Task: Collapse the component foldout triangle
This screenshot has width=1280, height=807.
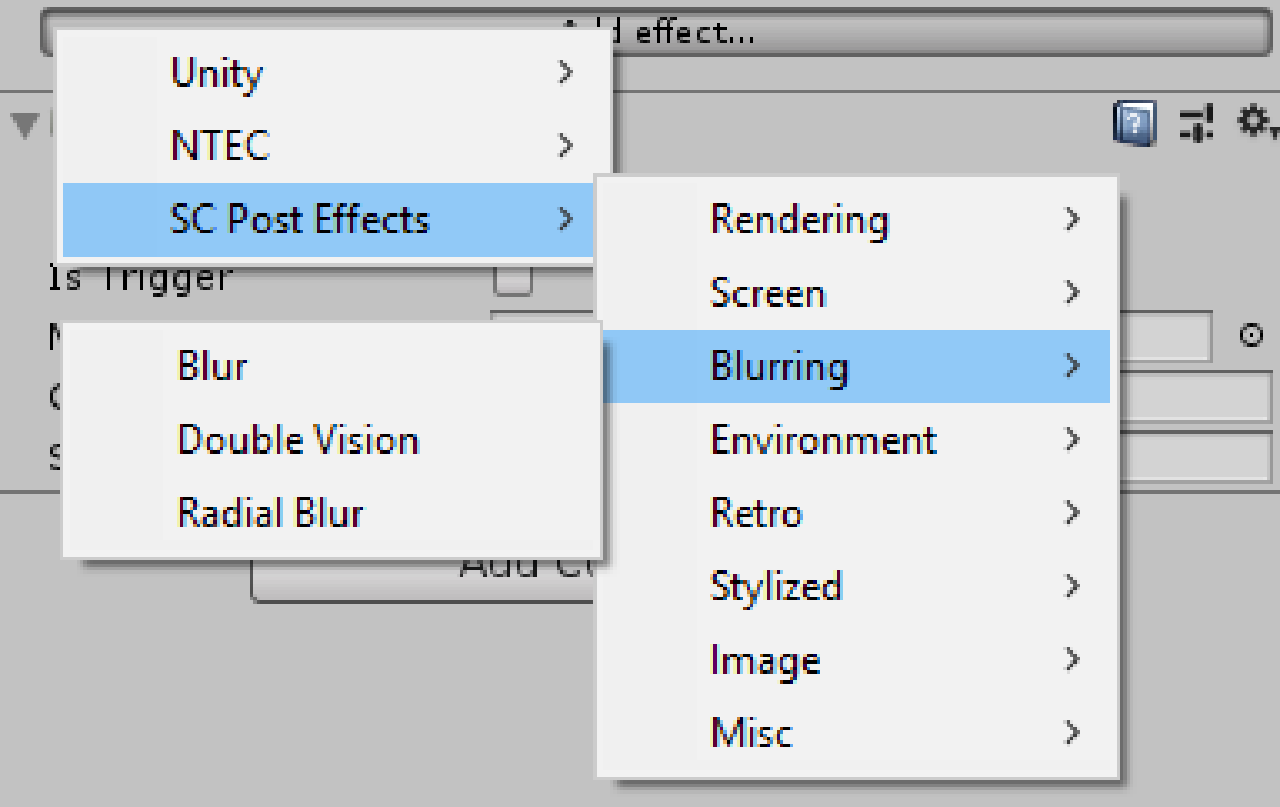Action: tap(25, 125)
